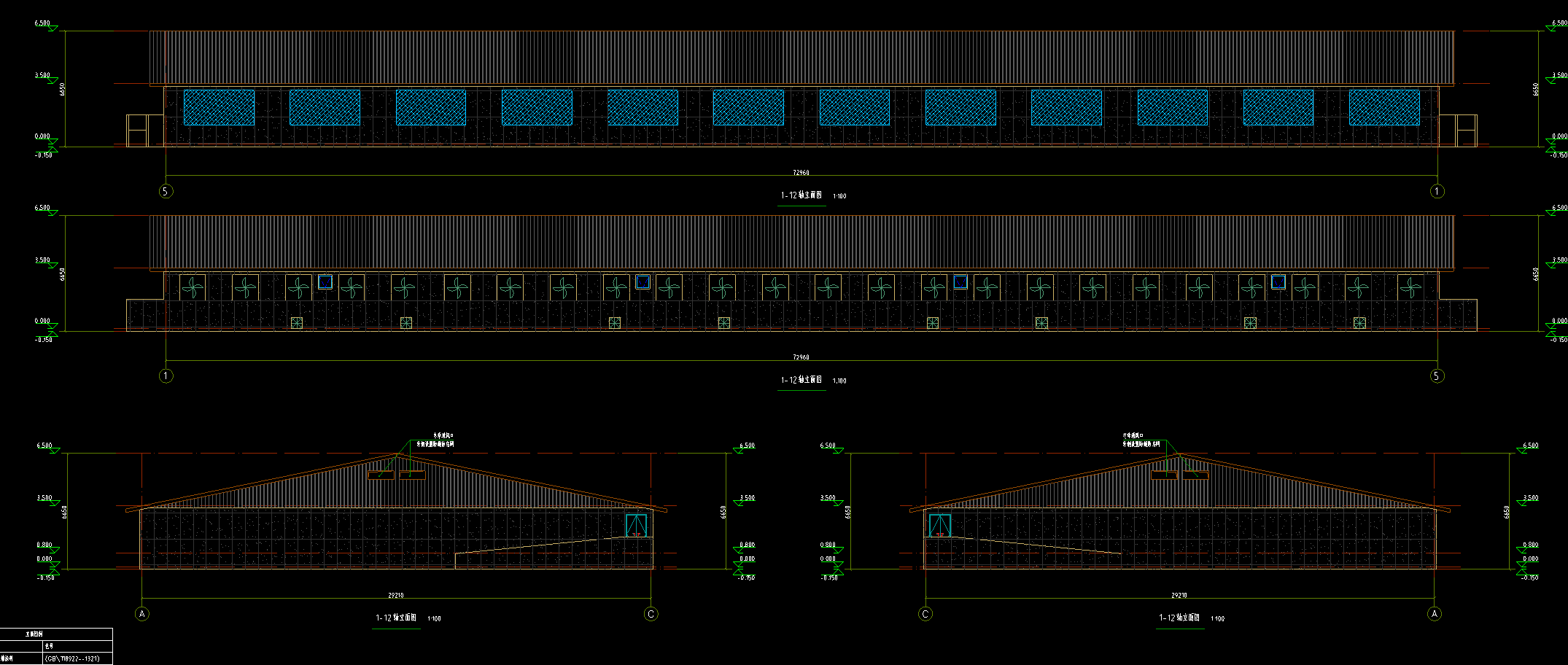
Task: Click axis bubble 5 under the fan elevation
Action: pos(1437,376)
